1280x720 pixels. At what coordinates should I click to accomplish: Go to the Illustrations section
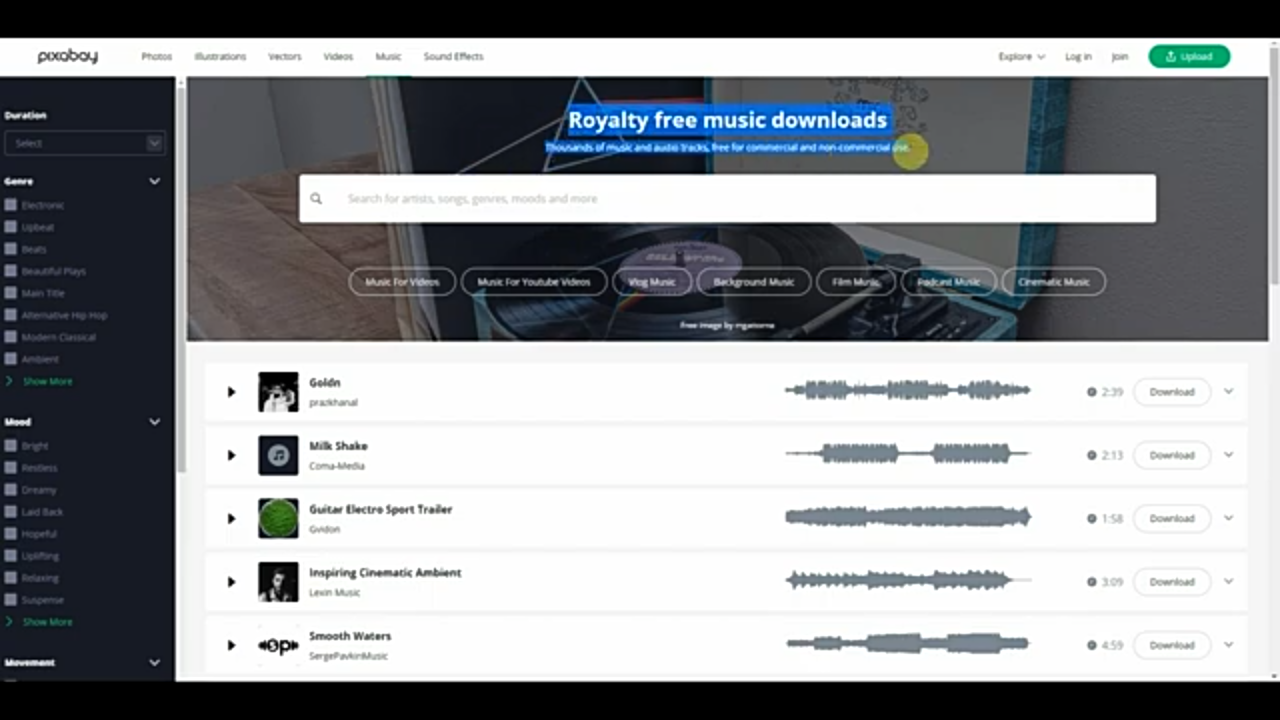[220, 57]
